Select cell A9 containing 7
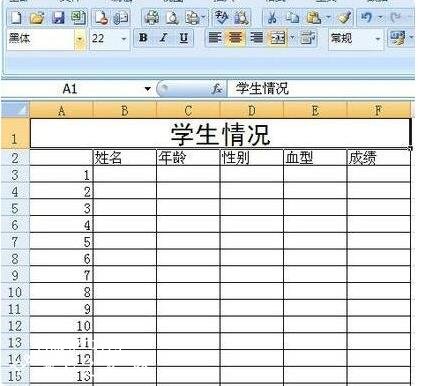The width and height of the screenshot is (424, 386). pos(61,275)
